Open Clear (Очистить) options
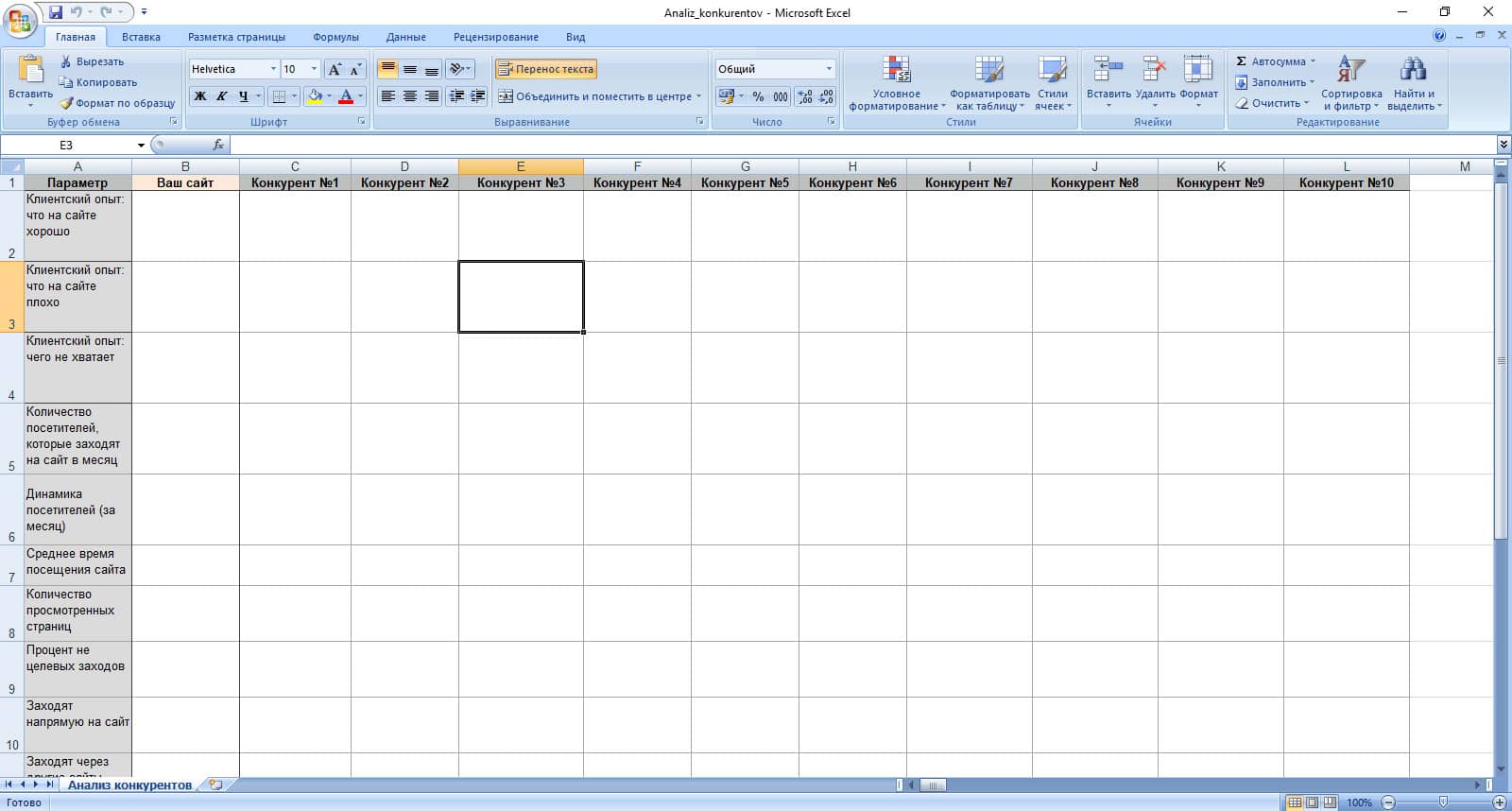 point(1272,103)
